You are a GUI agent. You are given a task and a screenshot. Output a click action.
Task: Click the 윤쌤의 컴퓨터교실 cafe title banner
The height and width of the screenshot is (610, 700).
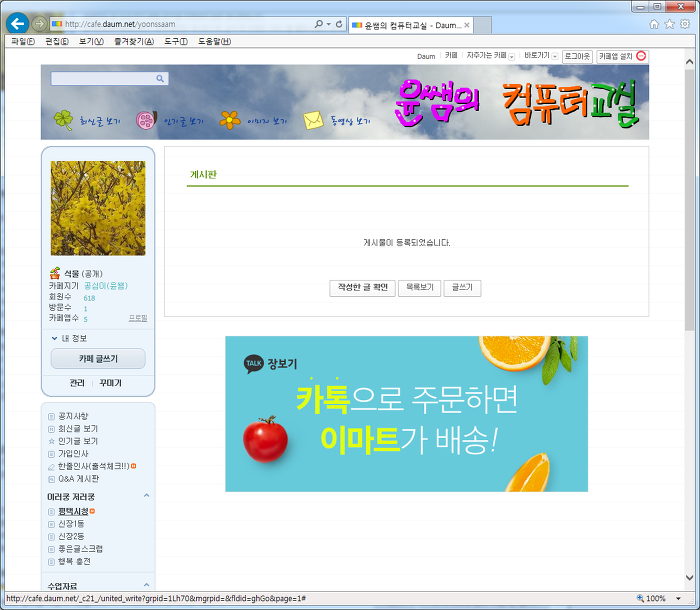517,104
